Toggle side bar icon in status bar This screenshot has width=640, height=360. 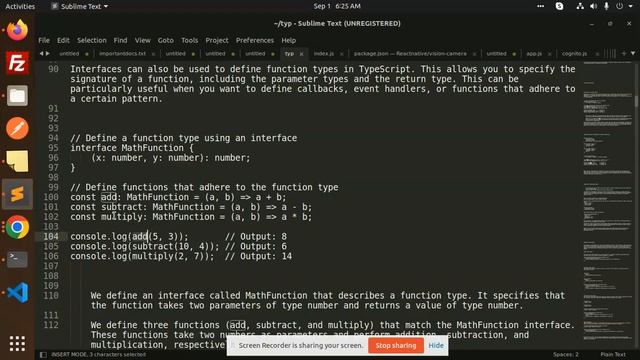[43, 355]
